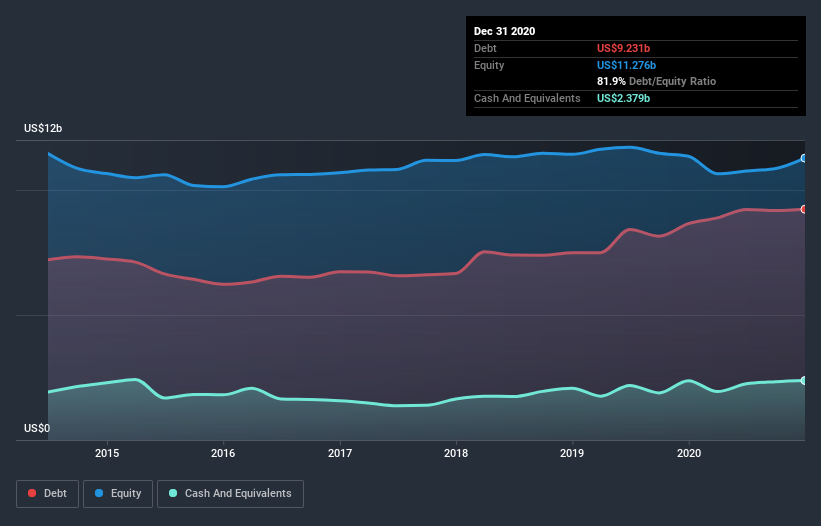Click the Dec 31 2020 tooltip date
This screenshot has height=526, width=821.
coord(504,31)
